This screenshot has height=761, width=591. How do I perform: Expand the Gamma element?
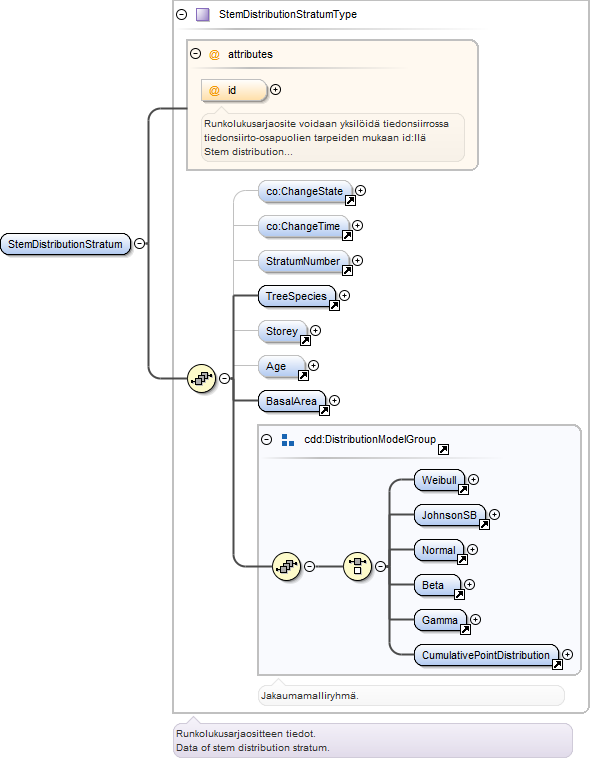click(476, 619)
